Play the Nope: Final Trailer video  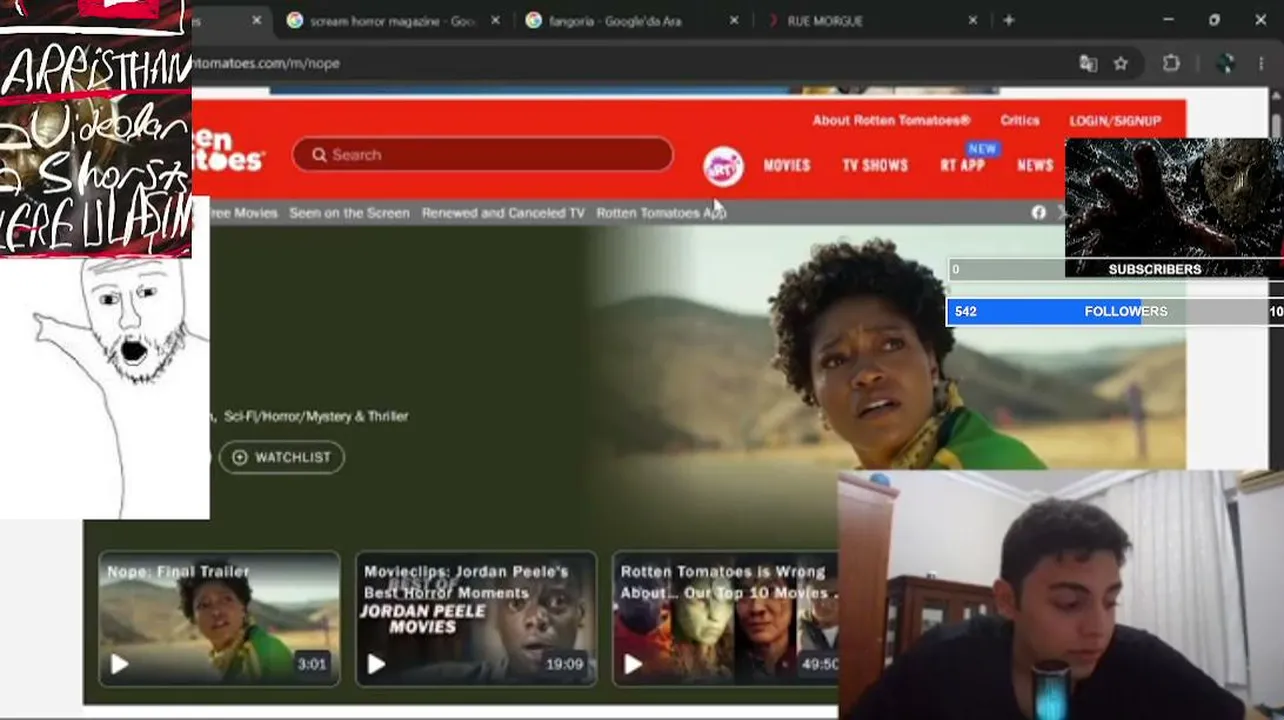[119, 663]
